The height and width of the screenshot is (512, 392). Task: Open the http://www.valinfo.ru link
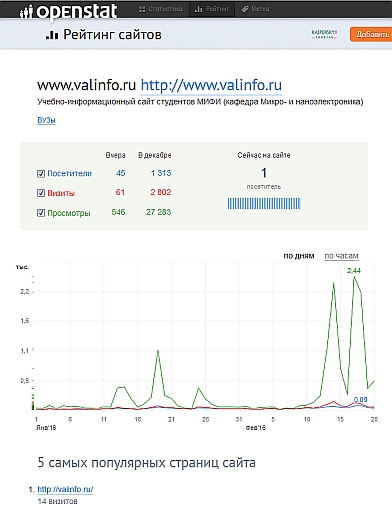point(211,85)
